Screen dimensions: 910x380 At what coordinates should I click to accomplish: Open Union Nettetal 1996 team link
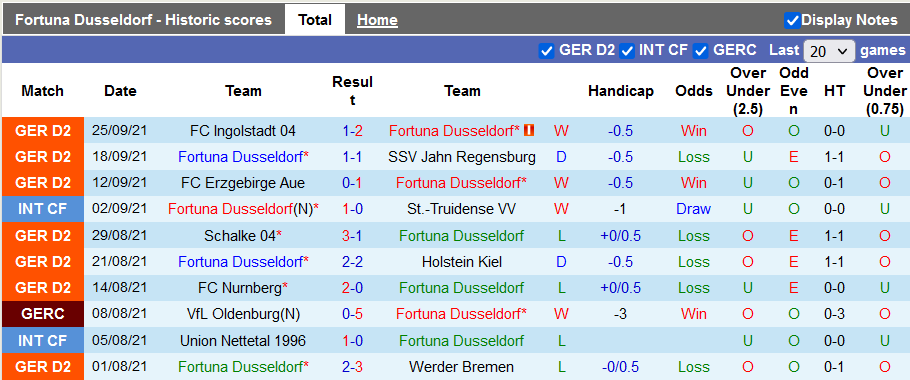point(243,341)
